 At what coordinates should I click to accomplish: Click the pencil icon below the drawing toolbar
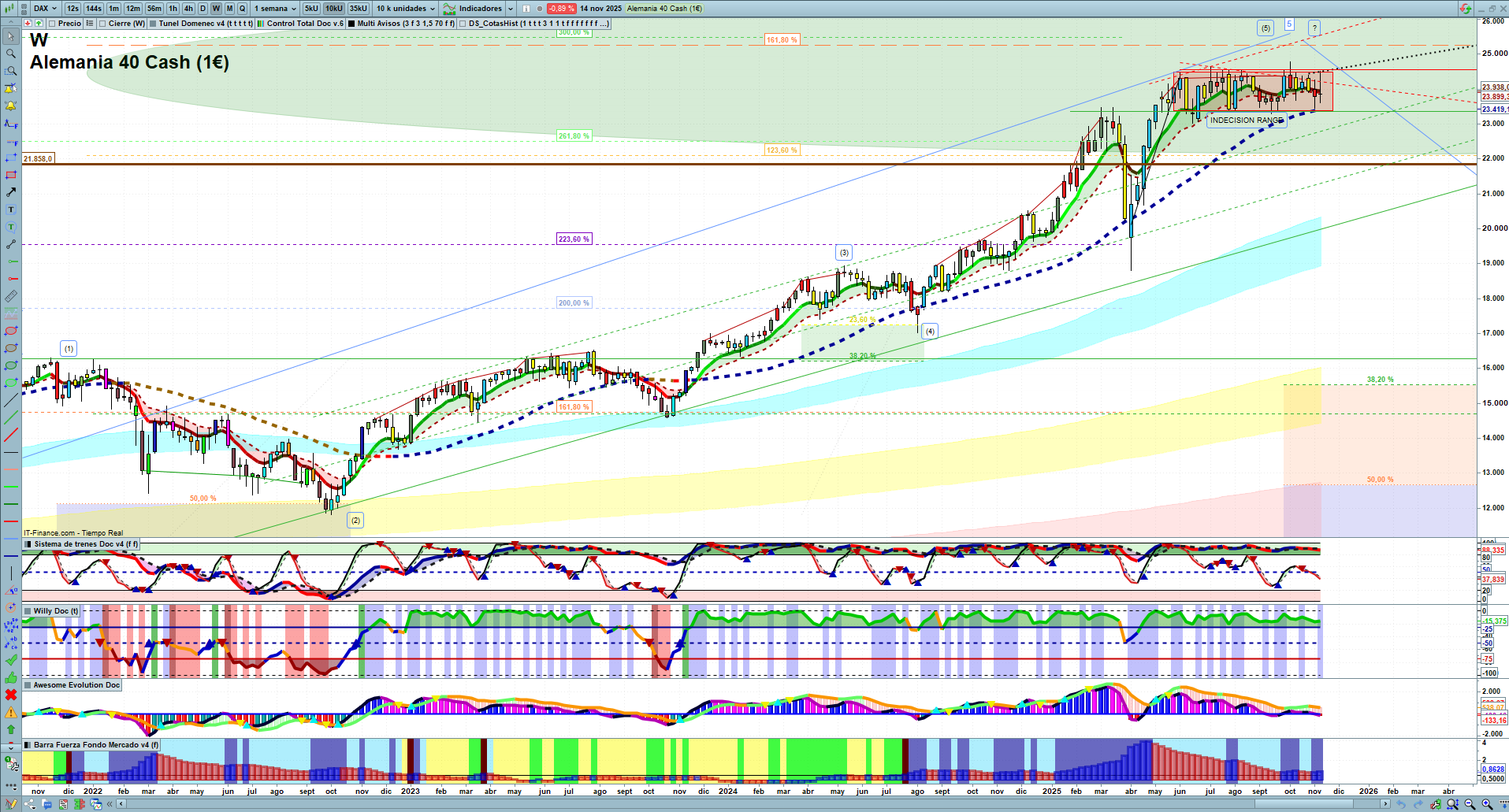pos(11,804)
